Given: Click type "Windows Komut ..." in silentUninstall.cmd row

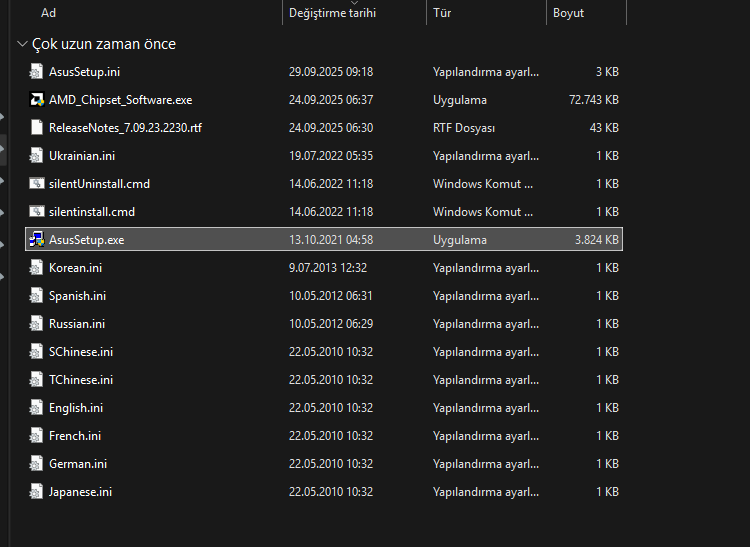Looking at the screenshot, I should click(483, 184).
